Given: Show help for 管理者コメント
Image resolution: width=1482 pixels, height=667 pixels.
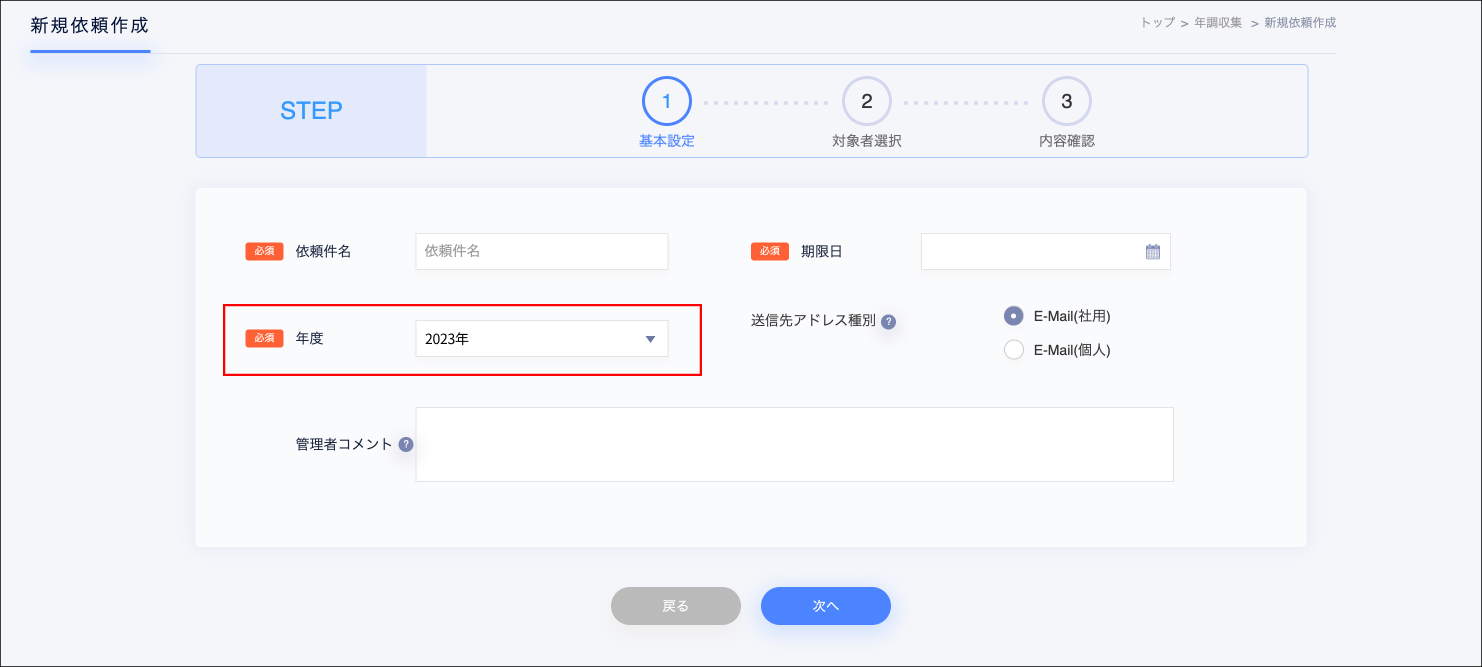Looking at the screenshot, I should click(x=406, y=445).
